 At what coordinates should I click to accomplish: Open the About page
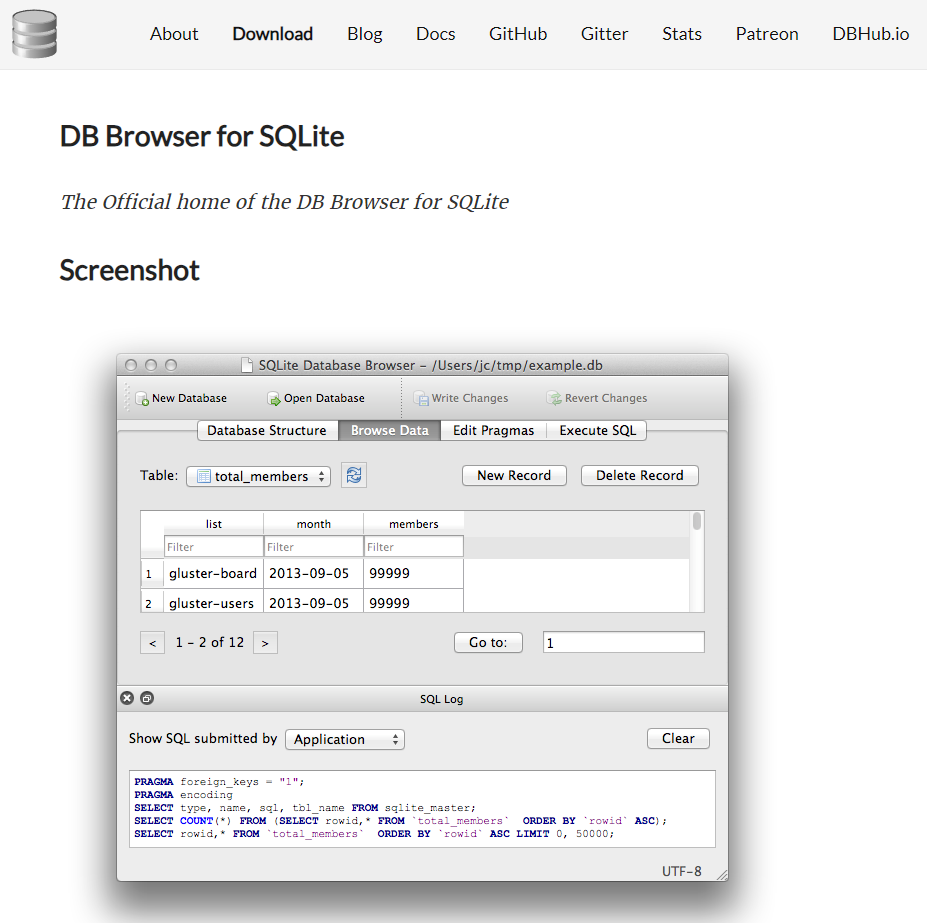click(174, 34)
